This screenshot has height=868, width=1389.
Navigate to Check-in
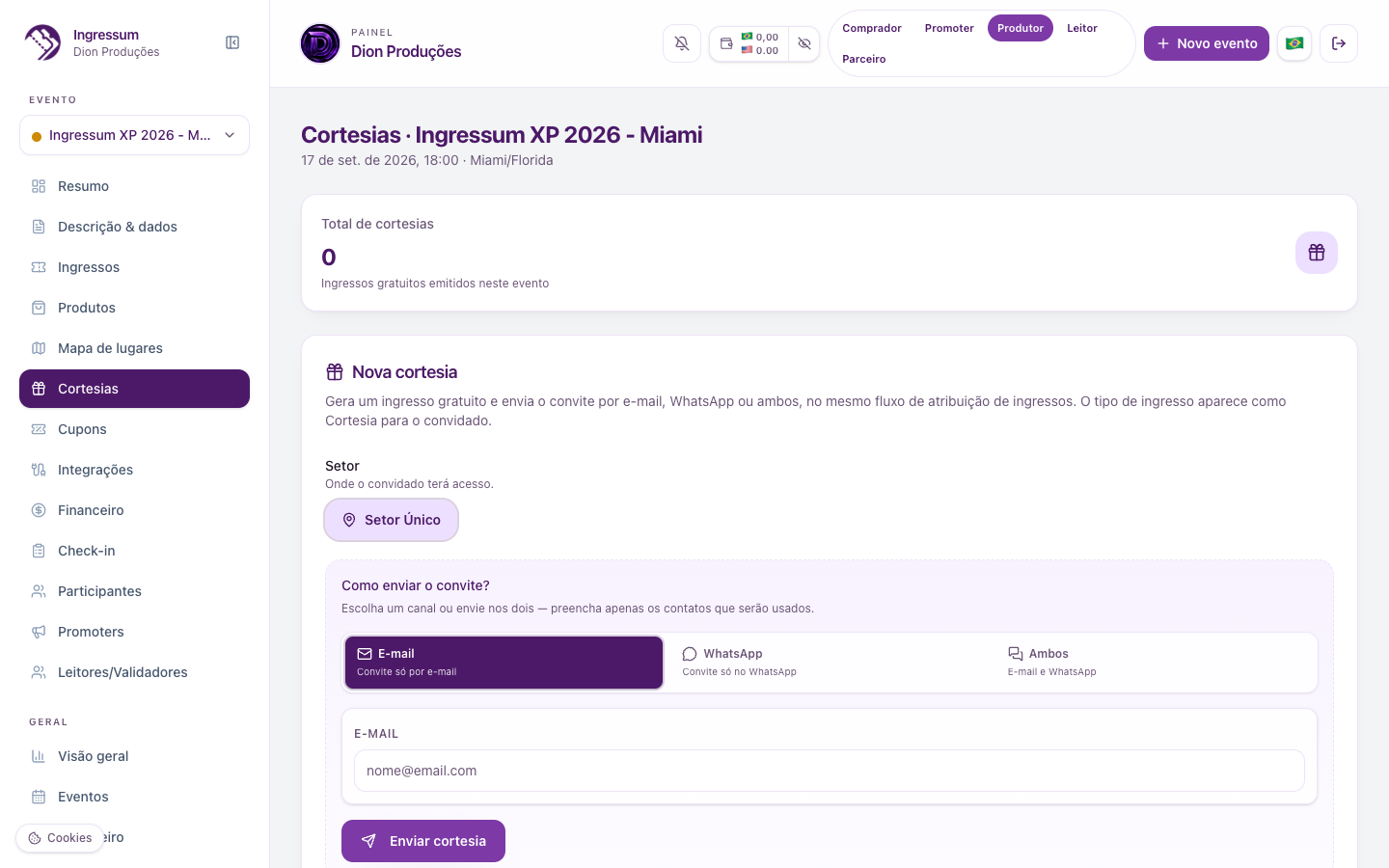coord(134,551)
